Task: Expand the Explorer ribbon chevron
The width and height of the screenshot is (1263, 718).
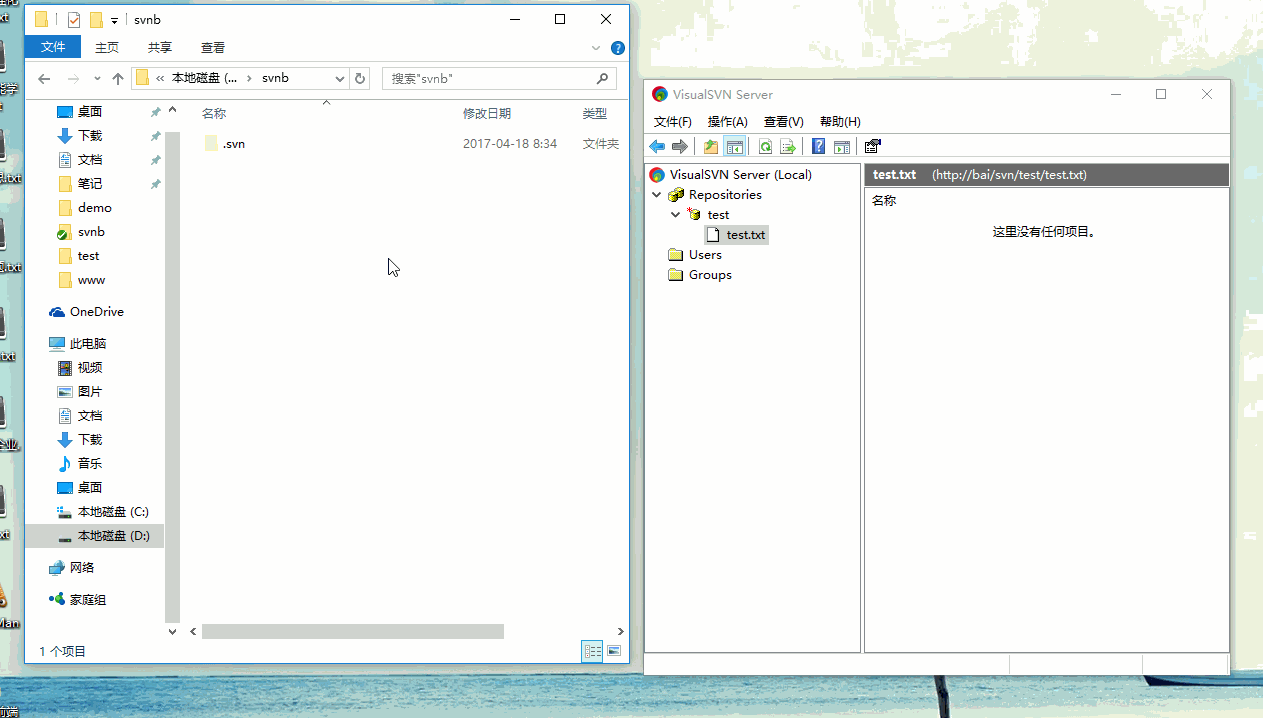Action: coord(597,47)
